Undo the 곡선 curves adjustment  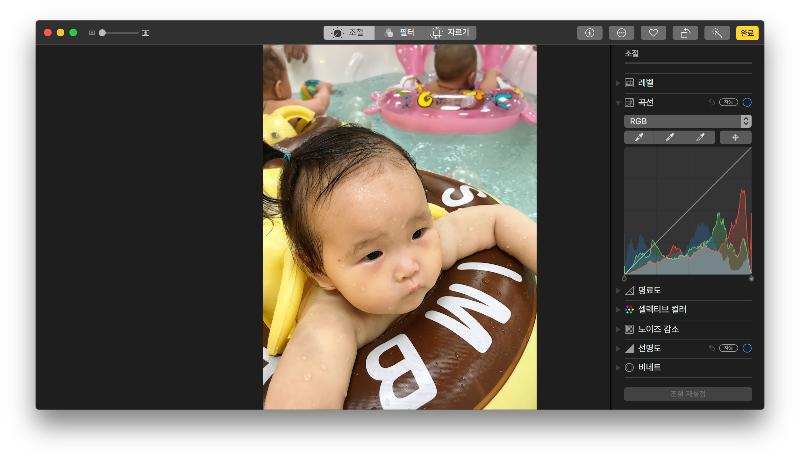(711, 103)
